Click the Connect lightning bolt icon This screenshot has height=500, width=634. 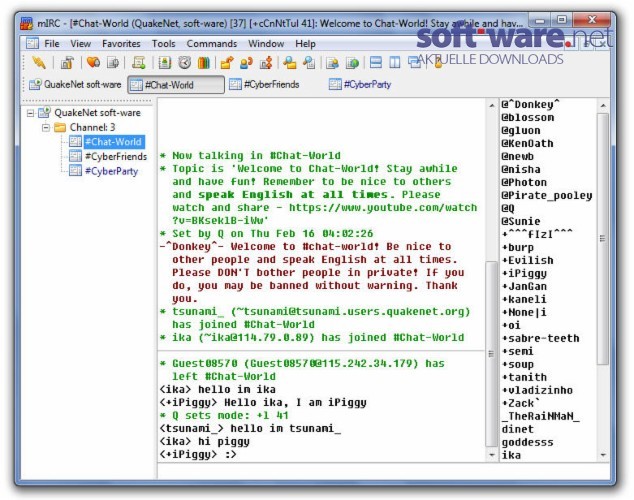coord(39,63)
